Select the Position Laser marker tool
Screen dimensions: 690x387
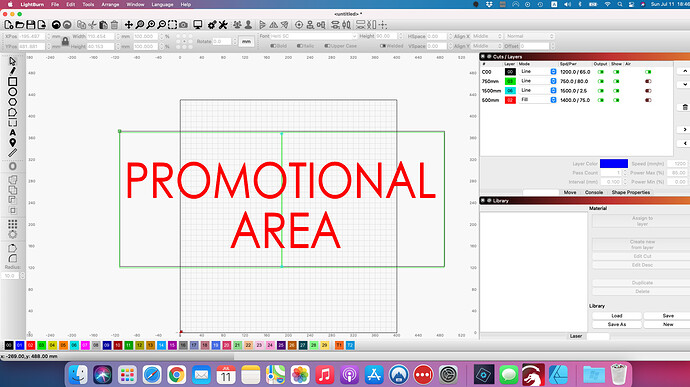[x=13, y=143]
